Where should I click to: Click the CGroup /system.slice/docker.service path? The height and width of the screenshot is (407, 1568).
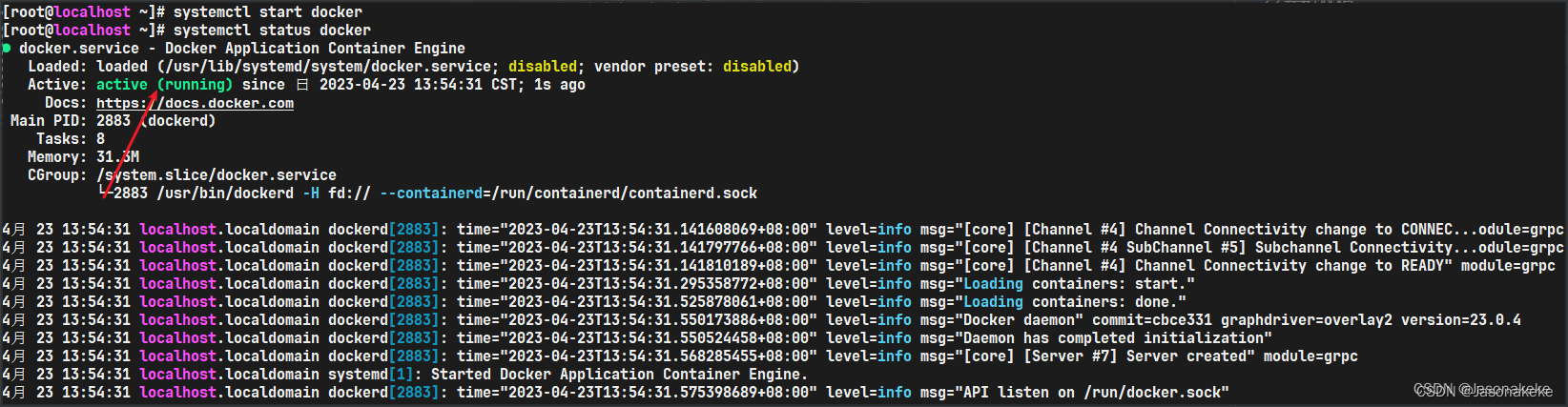(x=216, y=175)
